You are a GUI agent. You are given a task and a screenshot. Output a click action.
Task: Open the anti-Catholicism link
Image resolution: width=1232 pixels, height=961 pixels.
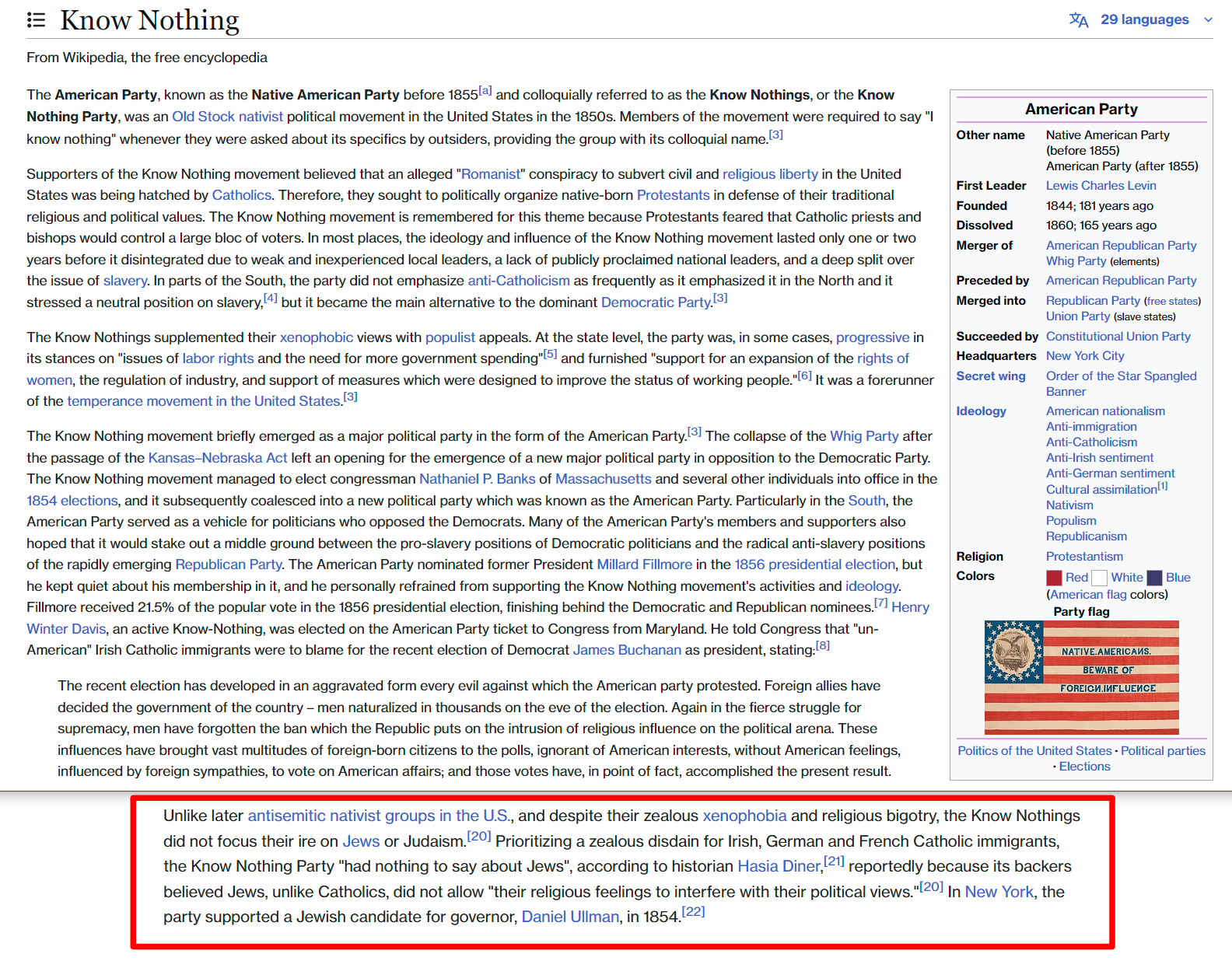[x=519, y=281]
